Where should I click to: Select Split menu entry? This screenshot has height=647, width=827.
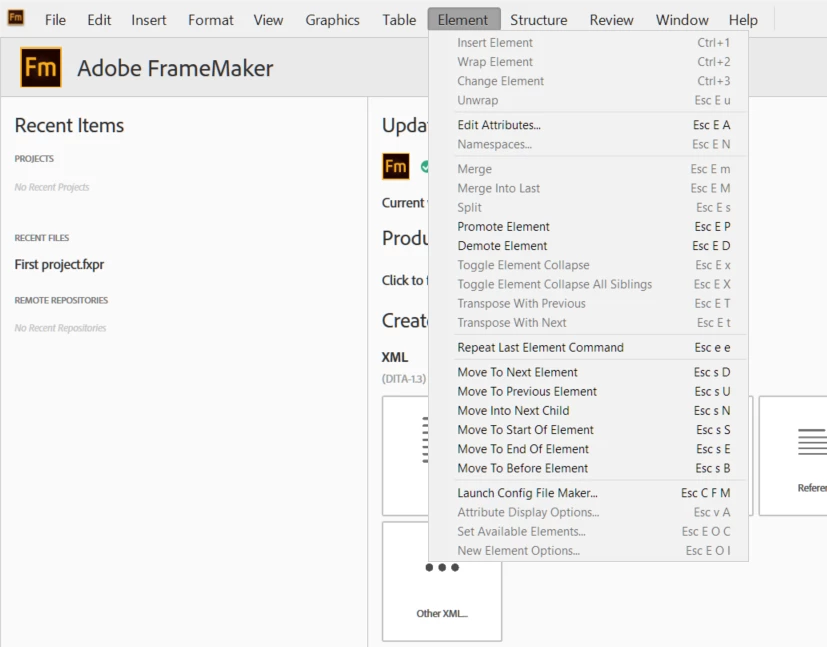(x=589, y=208)
